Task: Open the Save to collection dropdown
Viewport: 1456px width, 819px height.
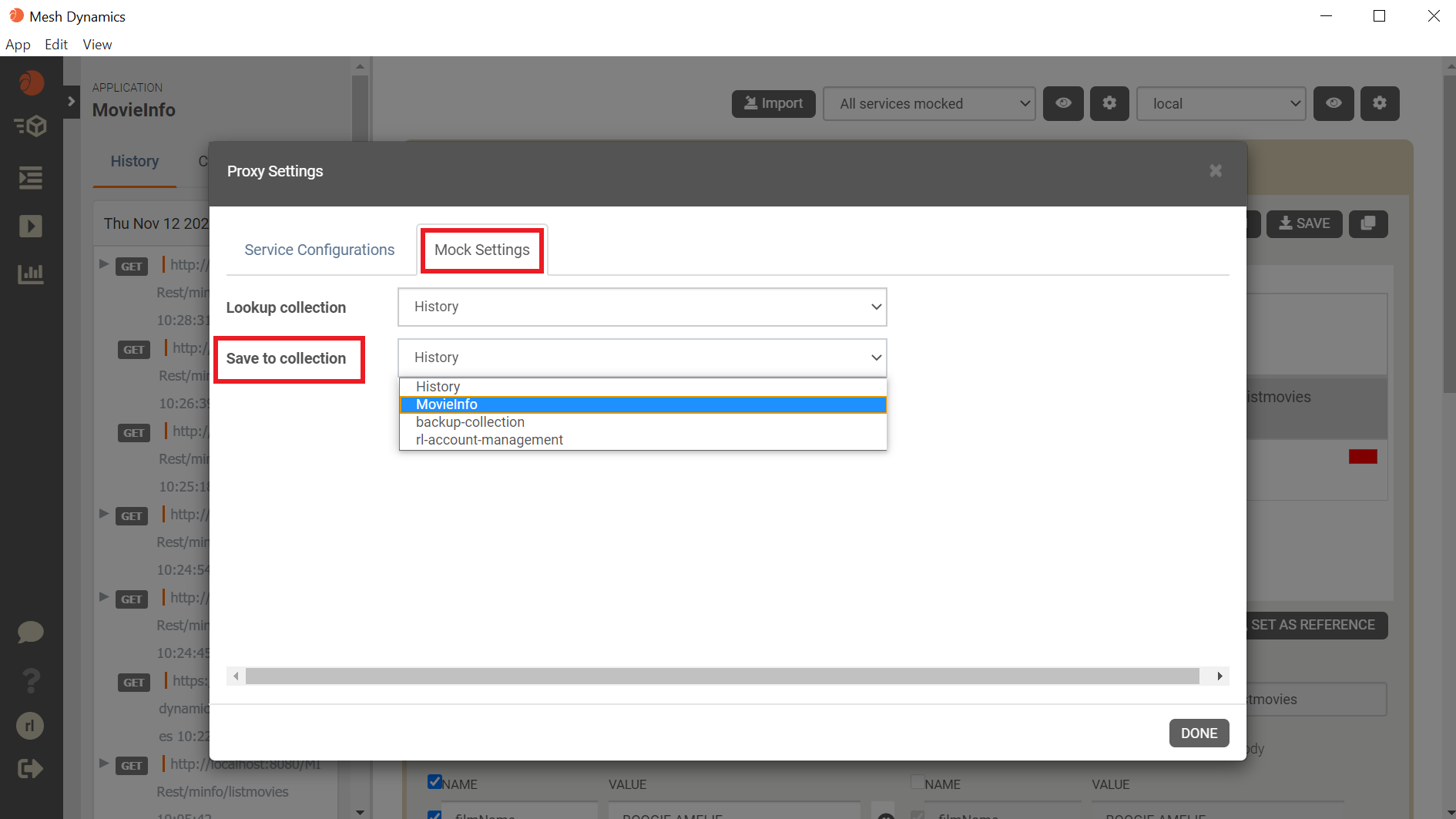Action: click(642, 357)
